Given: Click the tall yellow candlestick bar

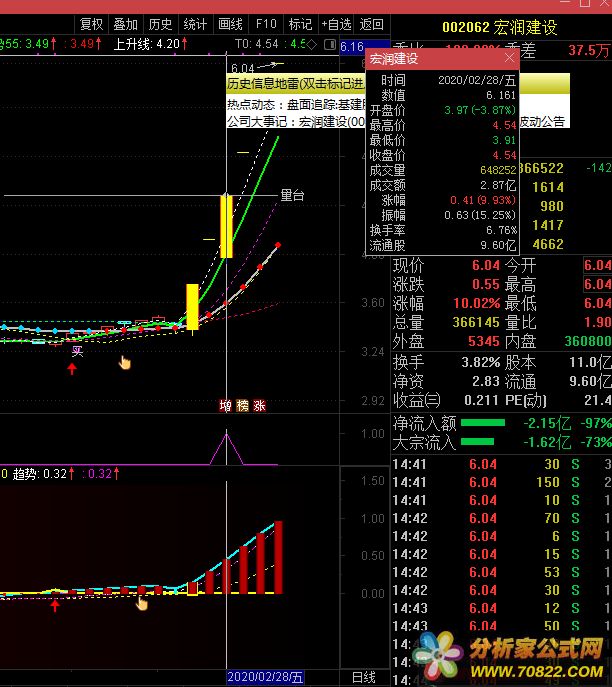Looking at the screenshot, I should pyautogui.click(x=226, y=226).
